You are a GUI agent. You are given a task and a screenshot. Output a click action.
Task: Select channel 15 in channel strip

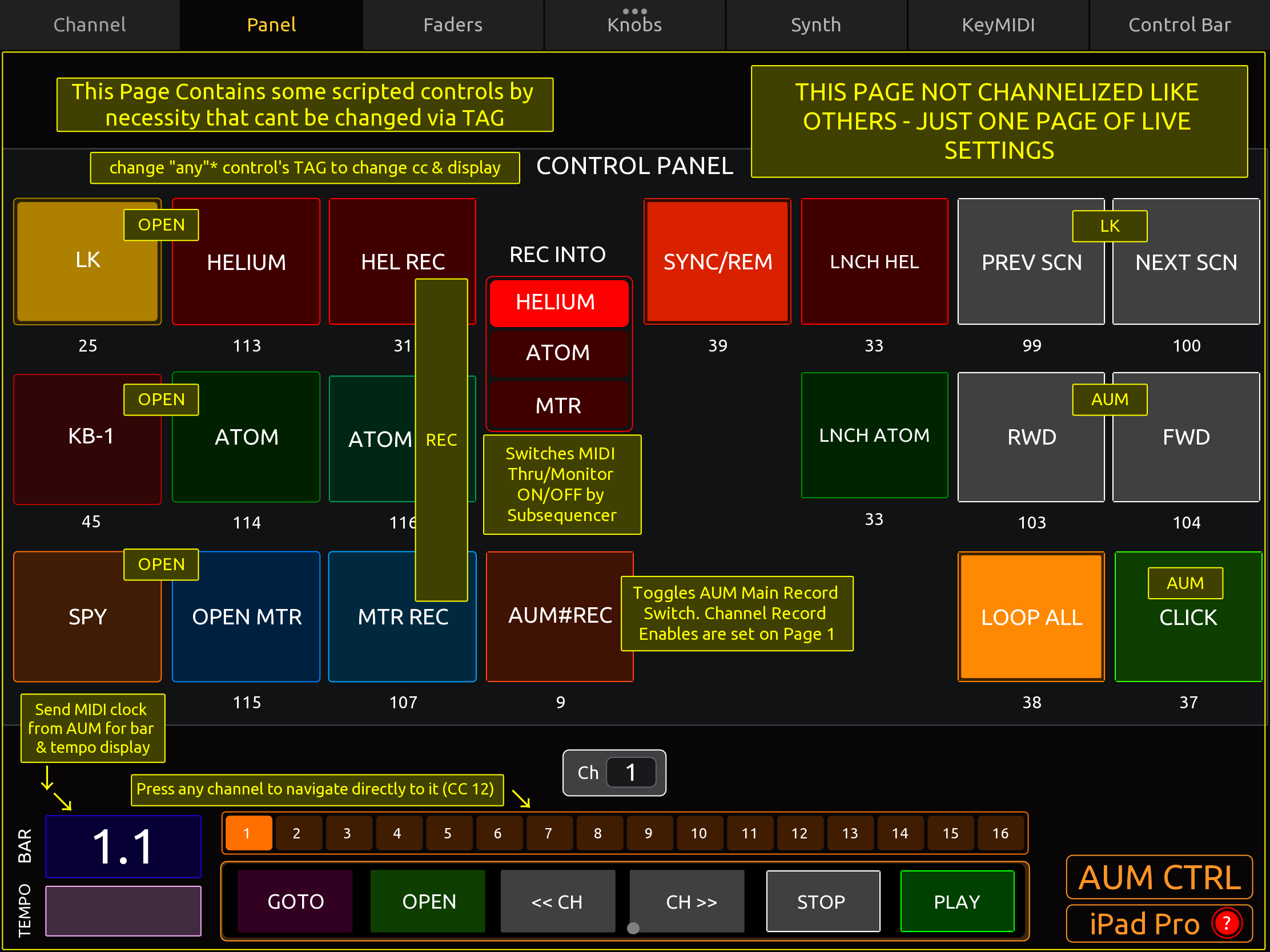(950, 833)
